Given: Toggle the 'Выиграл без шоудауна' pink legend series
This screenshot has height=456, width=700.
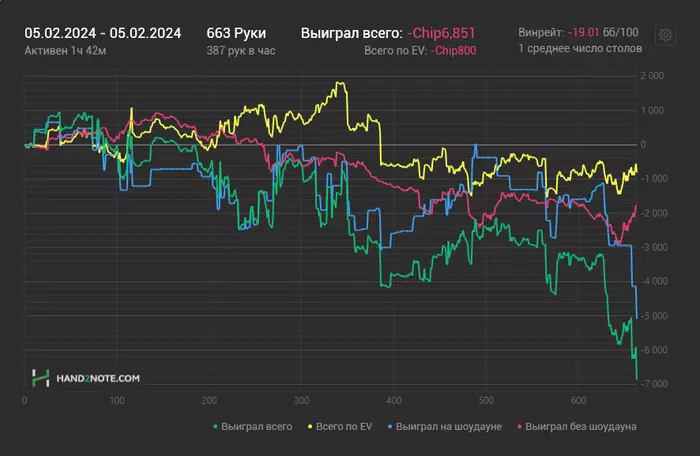Looking at the screenshot, I should (x=576, y=427).
